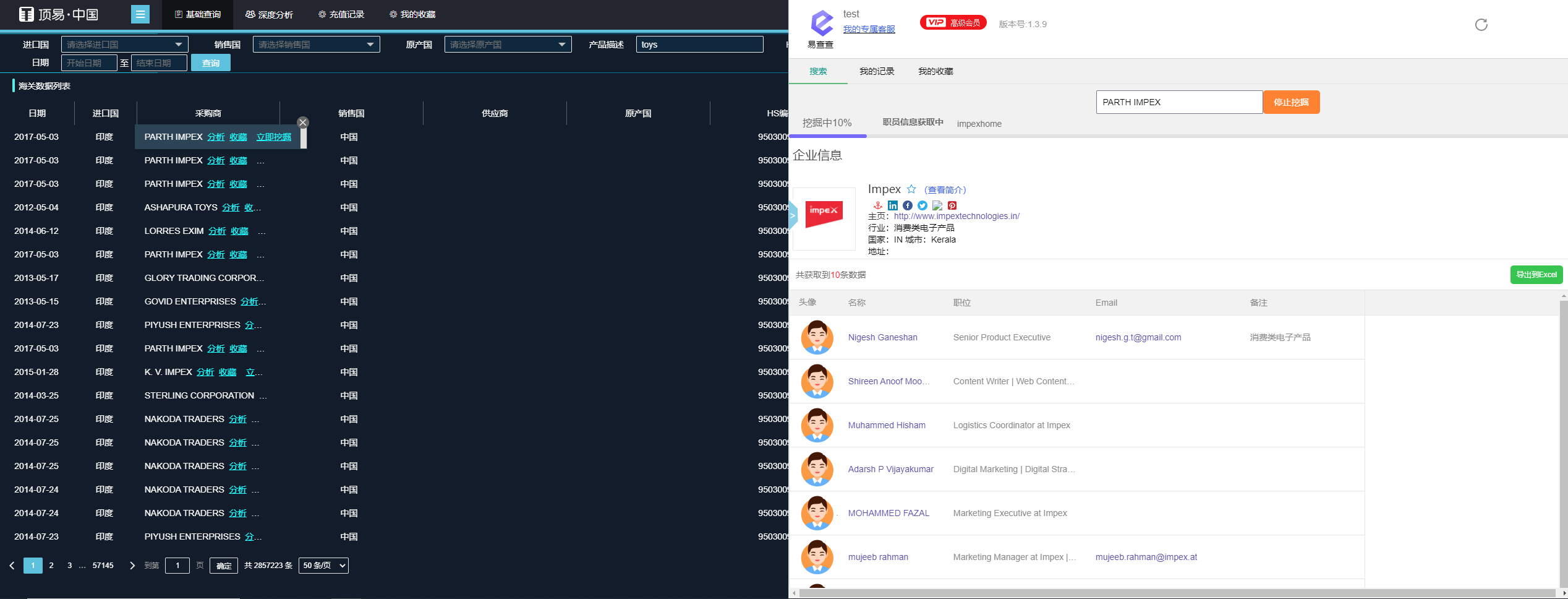This screenshot has width=1568, height=599.
Task: Click Nigesh Ganeshan's avatar
Action: (x=817, y=337)
